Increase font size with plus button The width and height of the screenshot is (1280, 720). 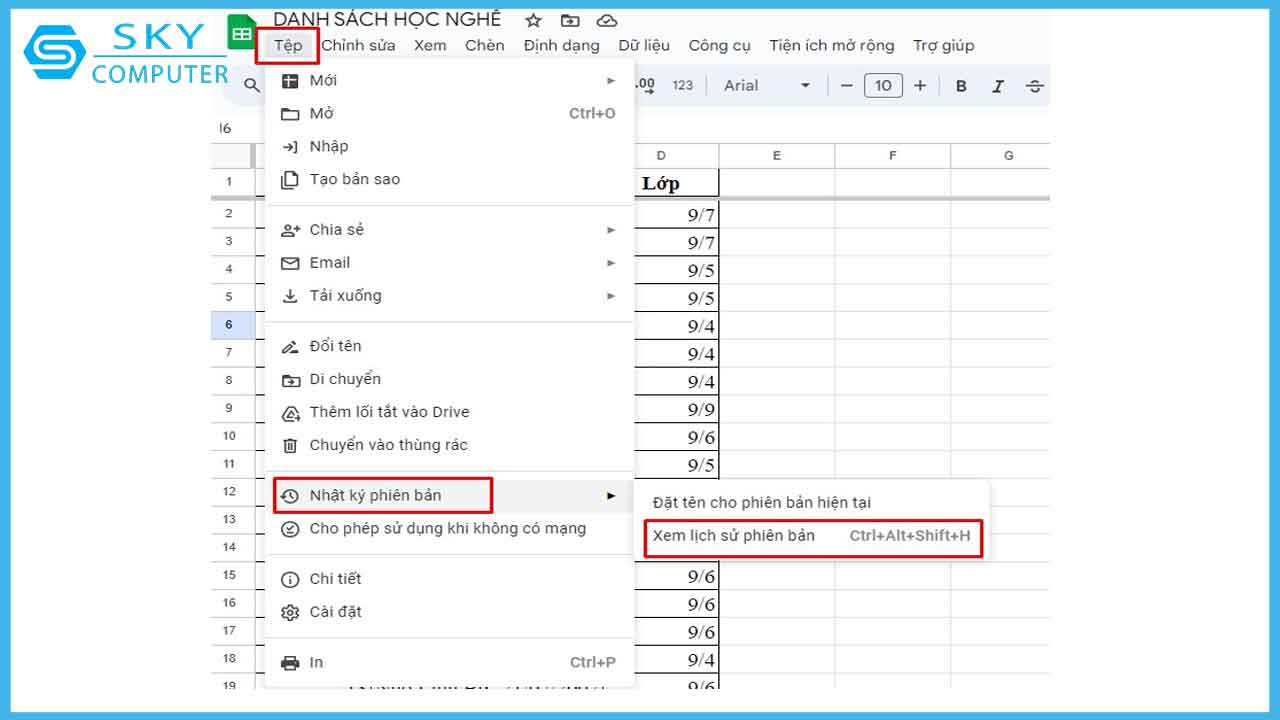coord(920,86)
